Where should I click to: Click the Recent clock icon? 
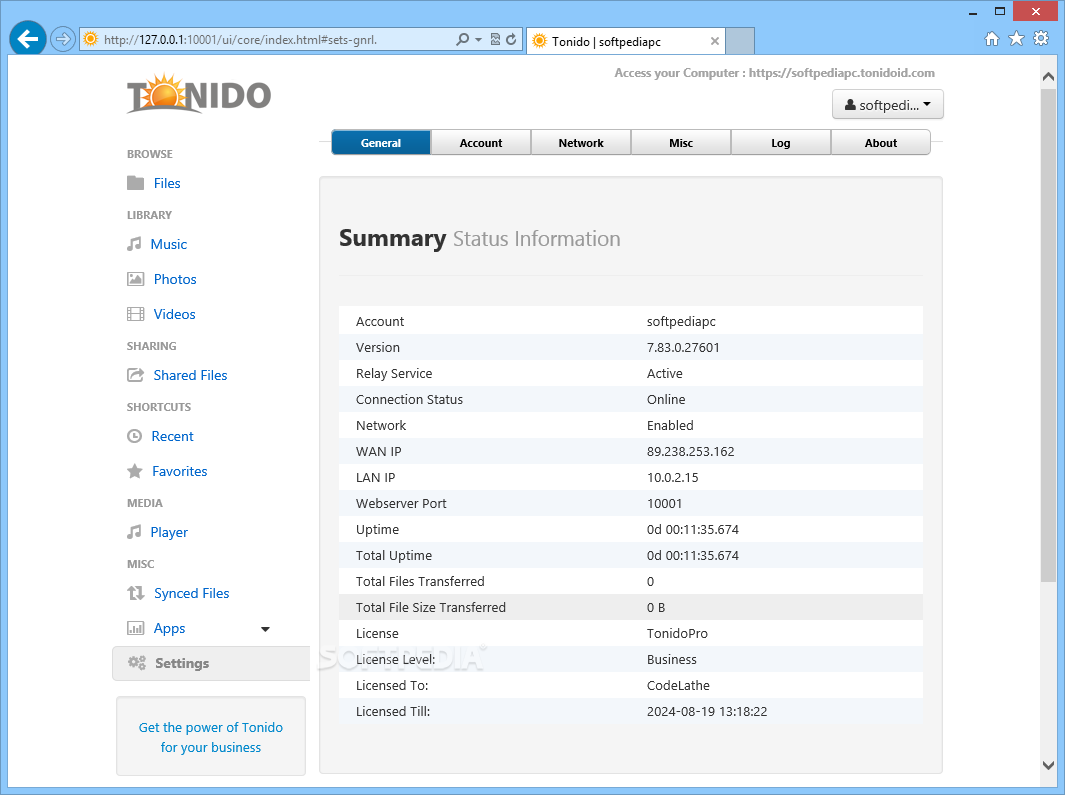click(134, 436)
